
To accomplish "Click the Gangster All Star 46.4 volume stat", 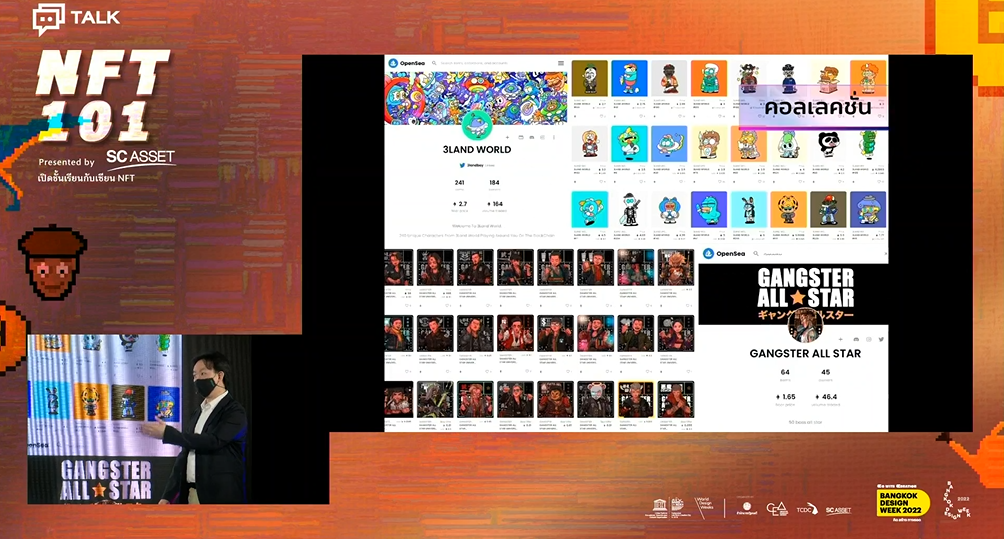I will (826, 399).
